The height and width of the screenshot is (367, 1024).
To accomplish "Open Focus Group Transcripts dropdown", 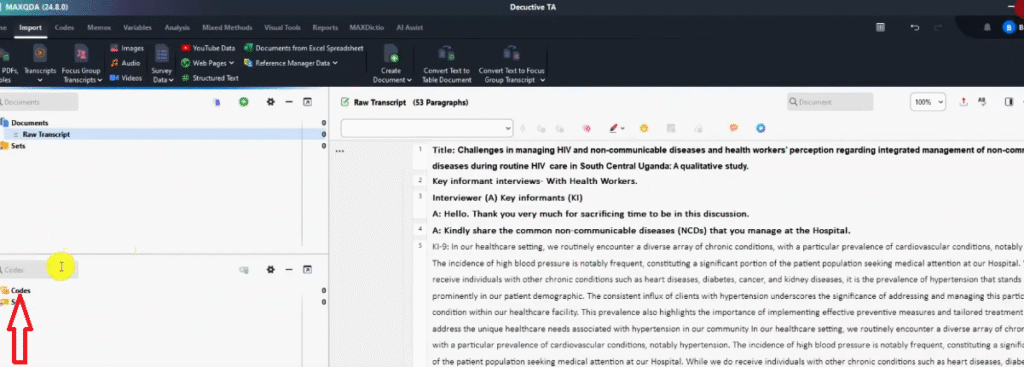I will (101, 80).
